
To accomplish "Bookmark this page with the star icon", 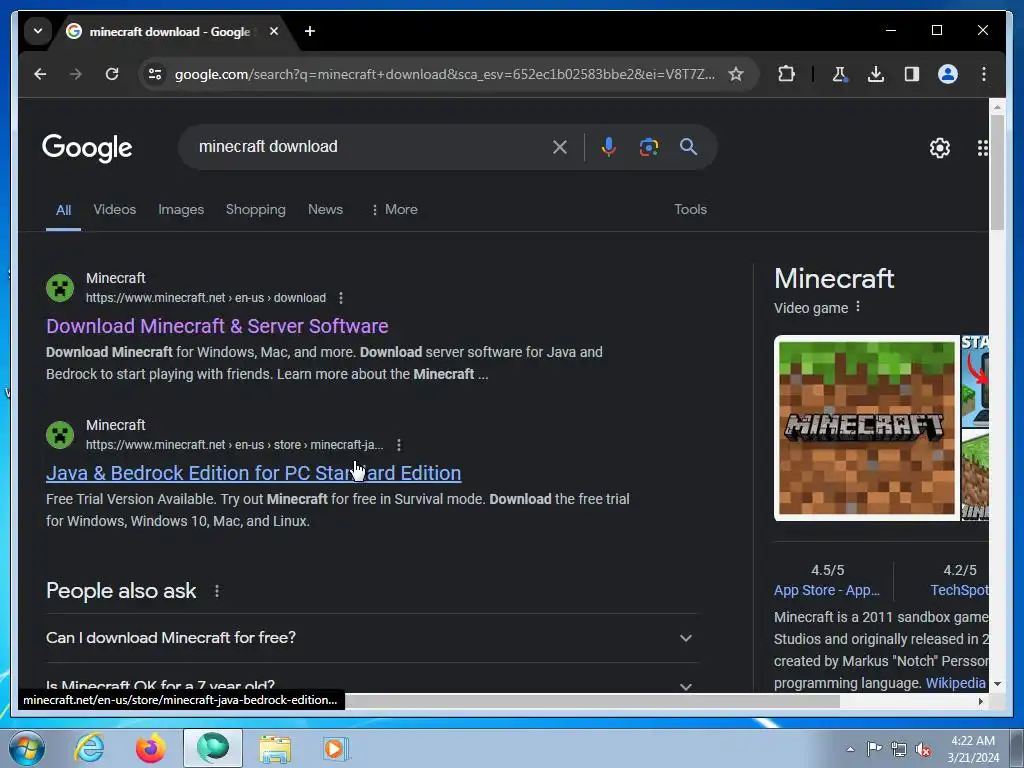I will [736, 74].
